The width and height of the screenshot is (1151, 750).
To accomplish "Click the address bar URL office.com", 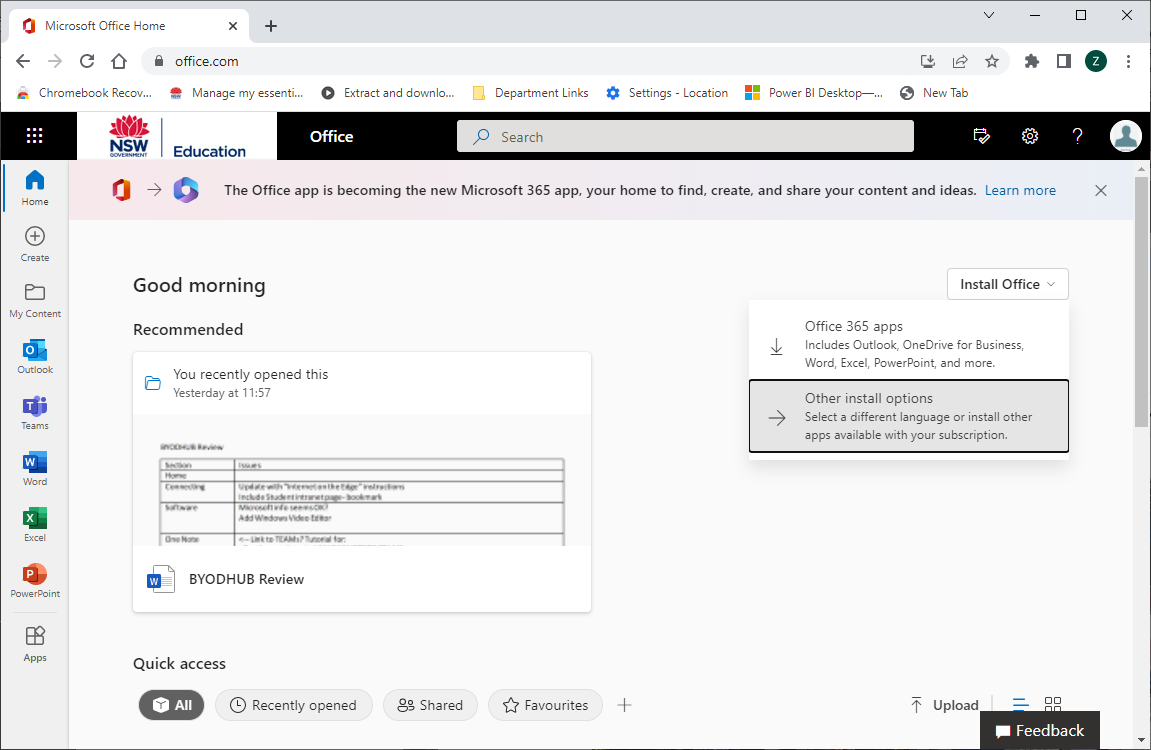I will click(x=206, y=61).
